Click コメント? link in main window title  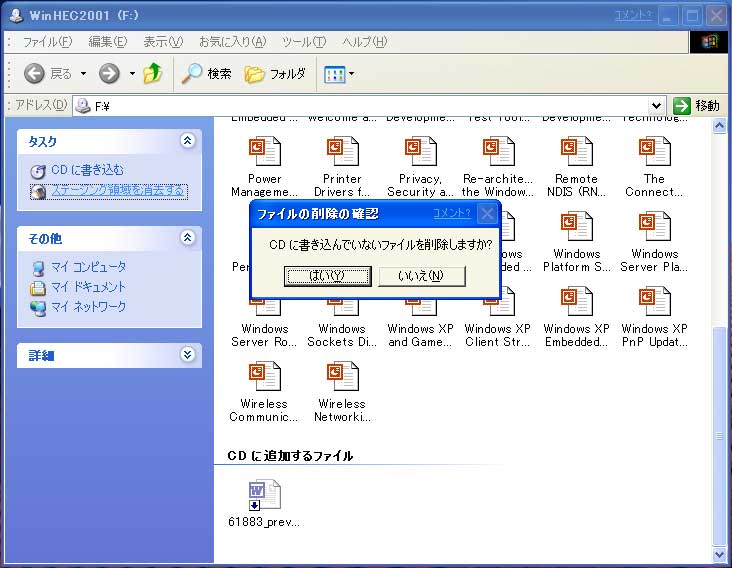point(633,16)
